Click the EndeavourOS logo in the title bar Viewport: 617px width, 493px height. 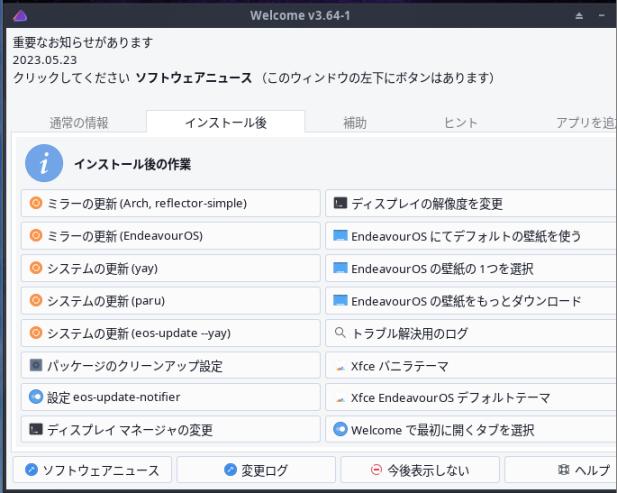click(x=20, y=16)
